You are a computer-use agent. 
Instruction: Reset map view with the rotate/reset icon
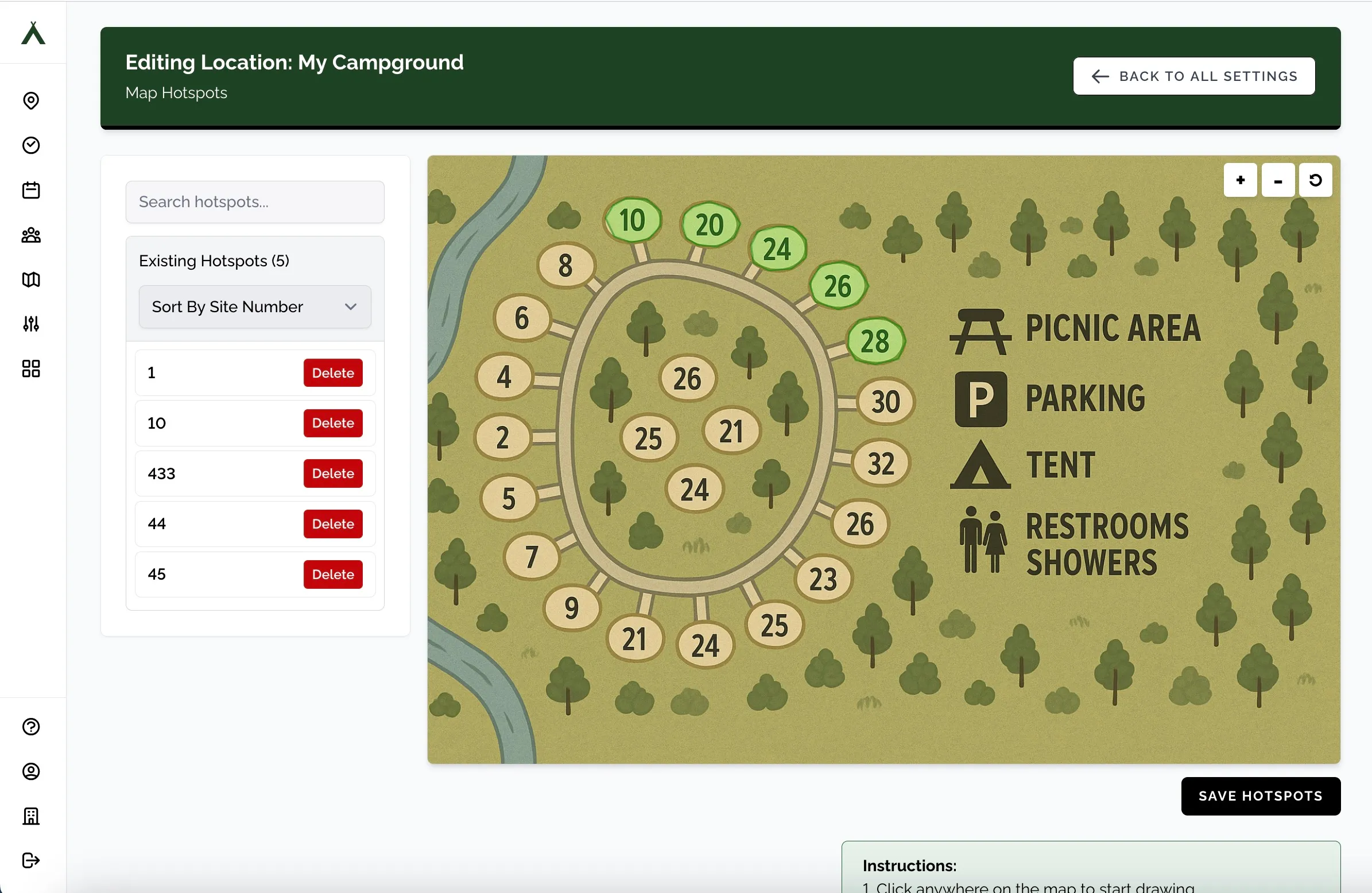(1316, 180)
